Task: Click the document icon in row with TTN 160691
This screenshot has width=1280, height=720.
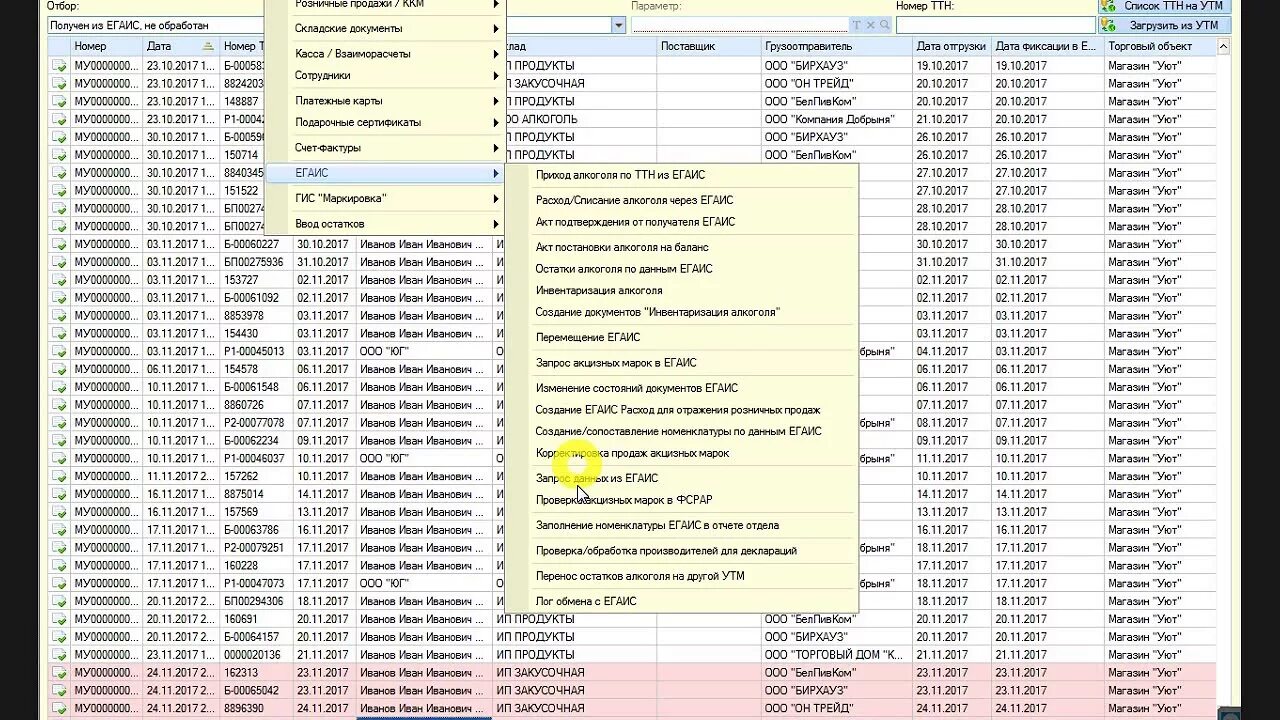Action: point(59,619)
